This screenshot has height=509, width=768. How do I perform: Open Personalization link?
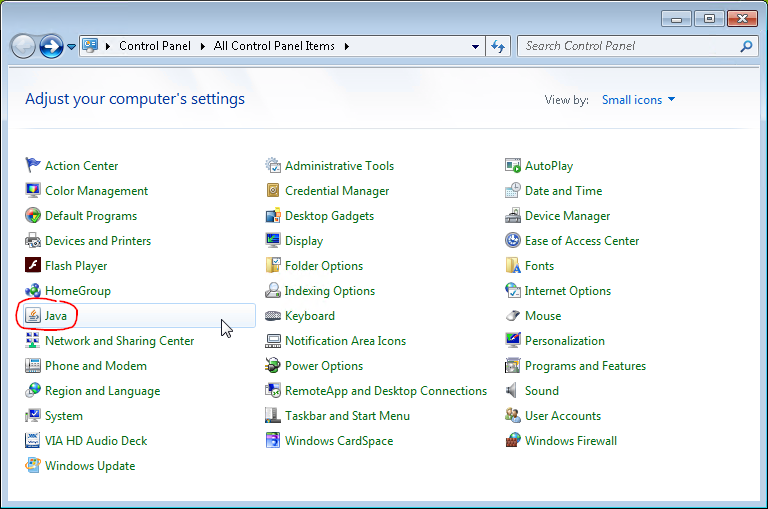click(x=565, y=340)
